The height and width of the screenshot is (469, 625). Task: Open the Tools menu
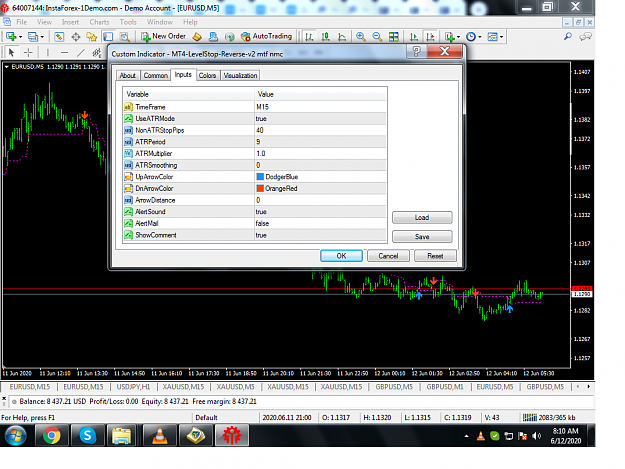pos(128,22)
